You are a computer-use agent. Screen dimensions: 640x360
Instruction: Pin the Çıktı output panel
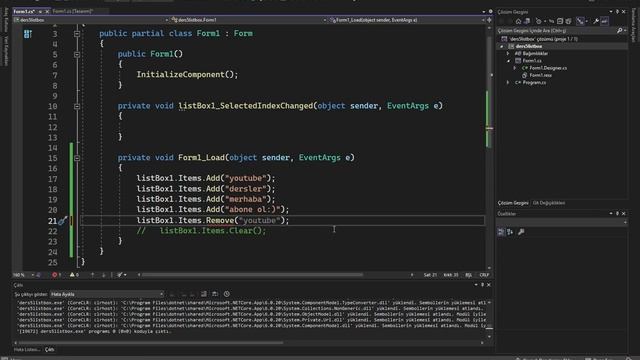(482, 285)
